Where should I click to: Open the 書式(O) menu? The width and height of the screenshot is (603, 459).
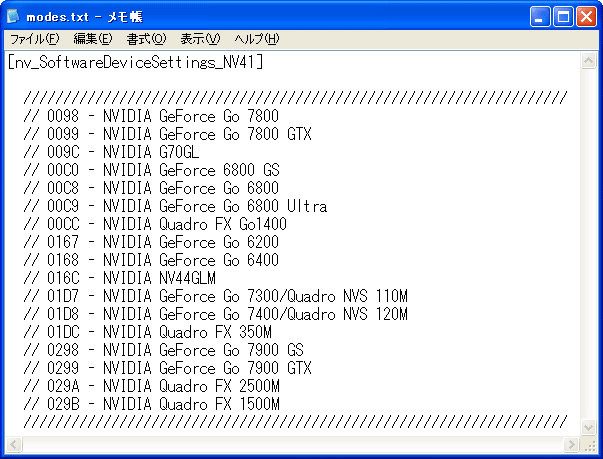click(x=146, y=39)
